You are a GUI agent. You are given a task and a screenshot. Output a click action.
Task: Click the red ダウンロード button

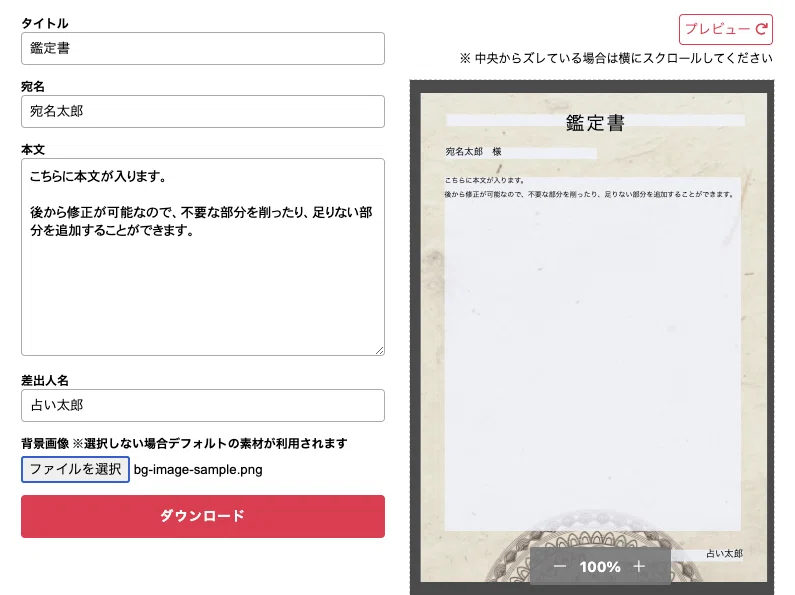(203, 516)
